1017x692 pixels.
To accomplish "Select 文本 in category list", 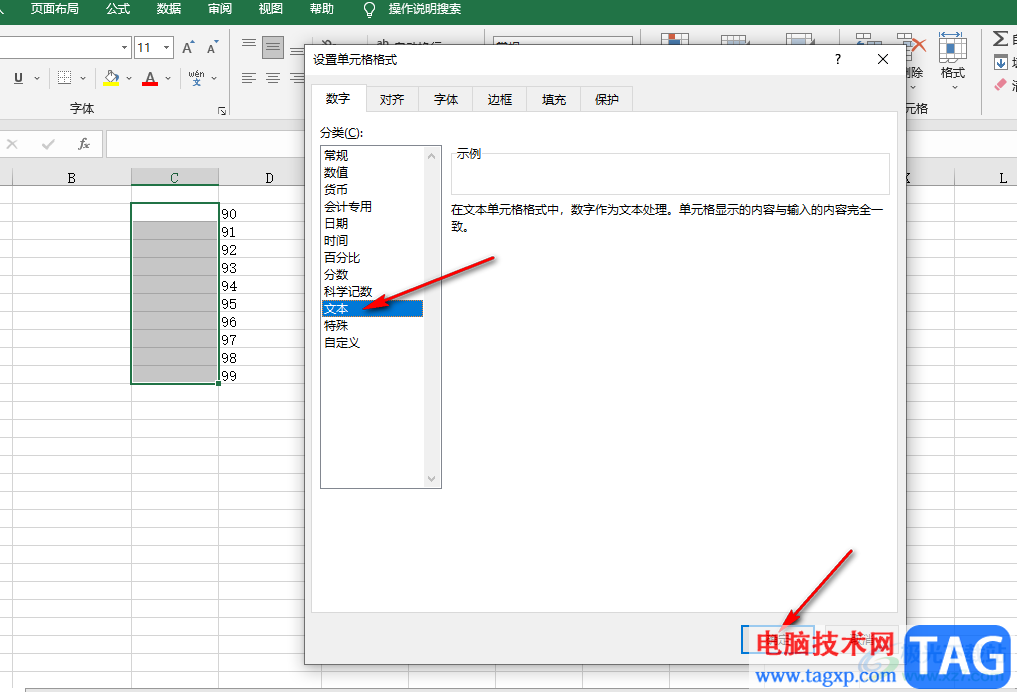I will (x=372, y=309).
